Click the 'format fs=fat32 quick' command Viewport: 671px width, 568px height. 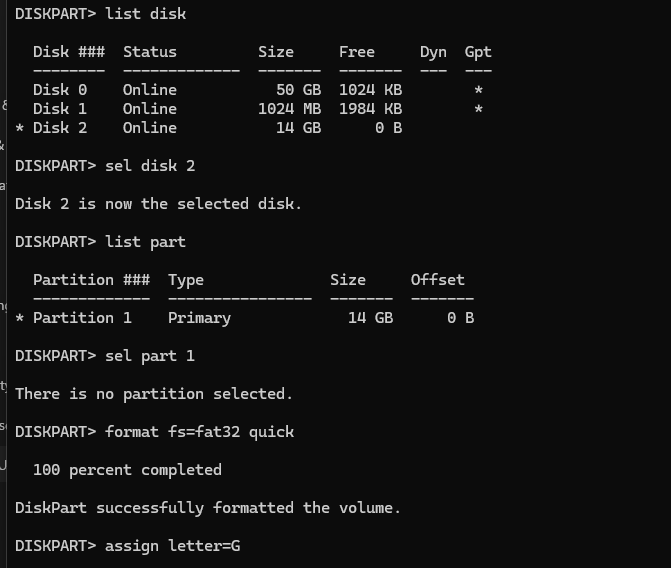point(199,432)
